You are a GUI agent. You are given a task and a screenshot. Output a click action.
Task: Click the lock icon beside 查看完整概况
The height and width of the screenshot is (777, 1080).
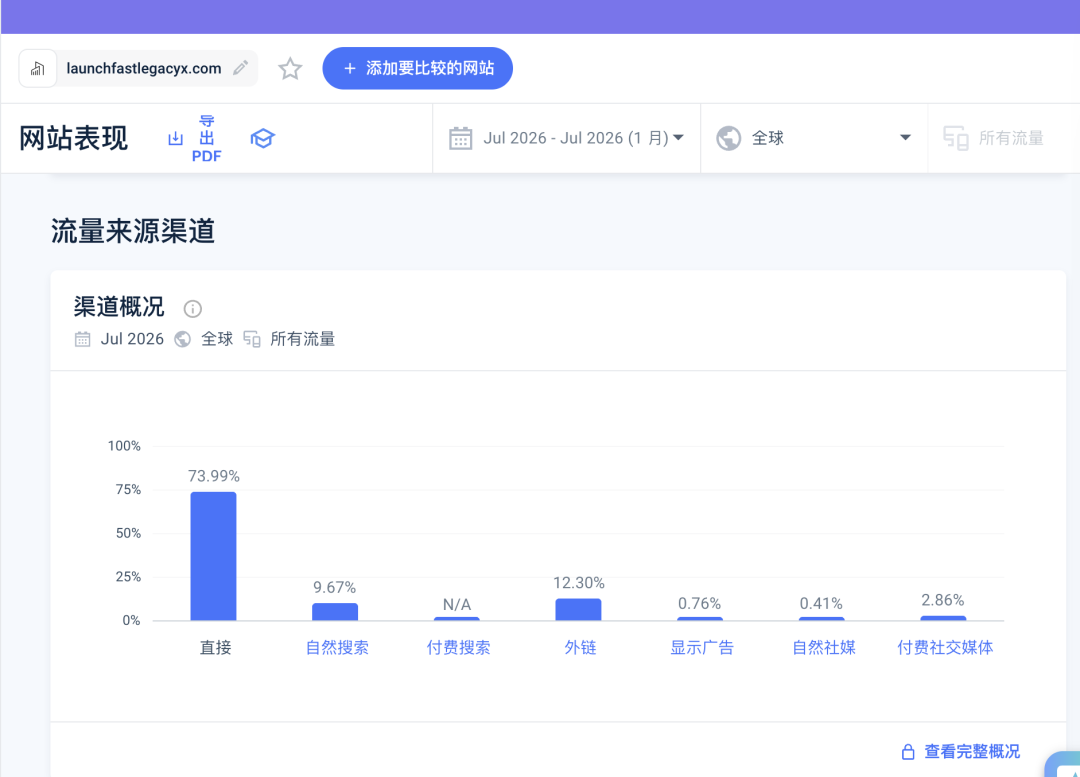coord(908,752)
